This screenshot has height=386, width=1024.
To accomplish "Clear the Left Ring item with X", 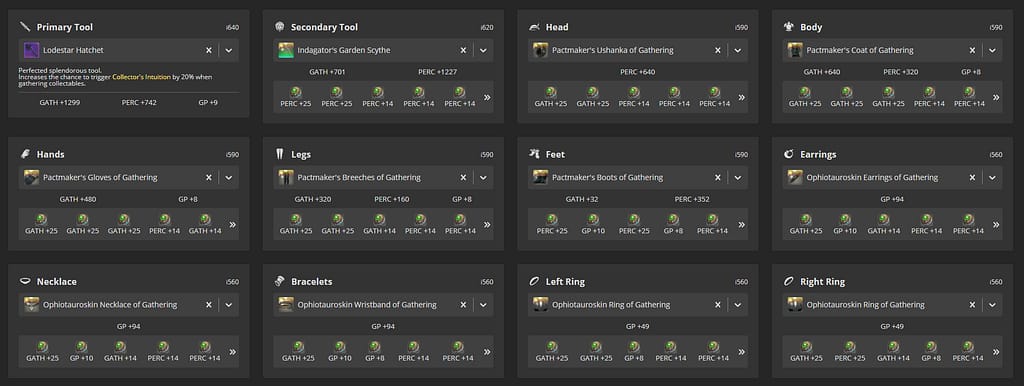I will (x=718, y=305).
